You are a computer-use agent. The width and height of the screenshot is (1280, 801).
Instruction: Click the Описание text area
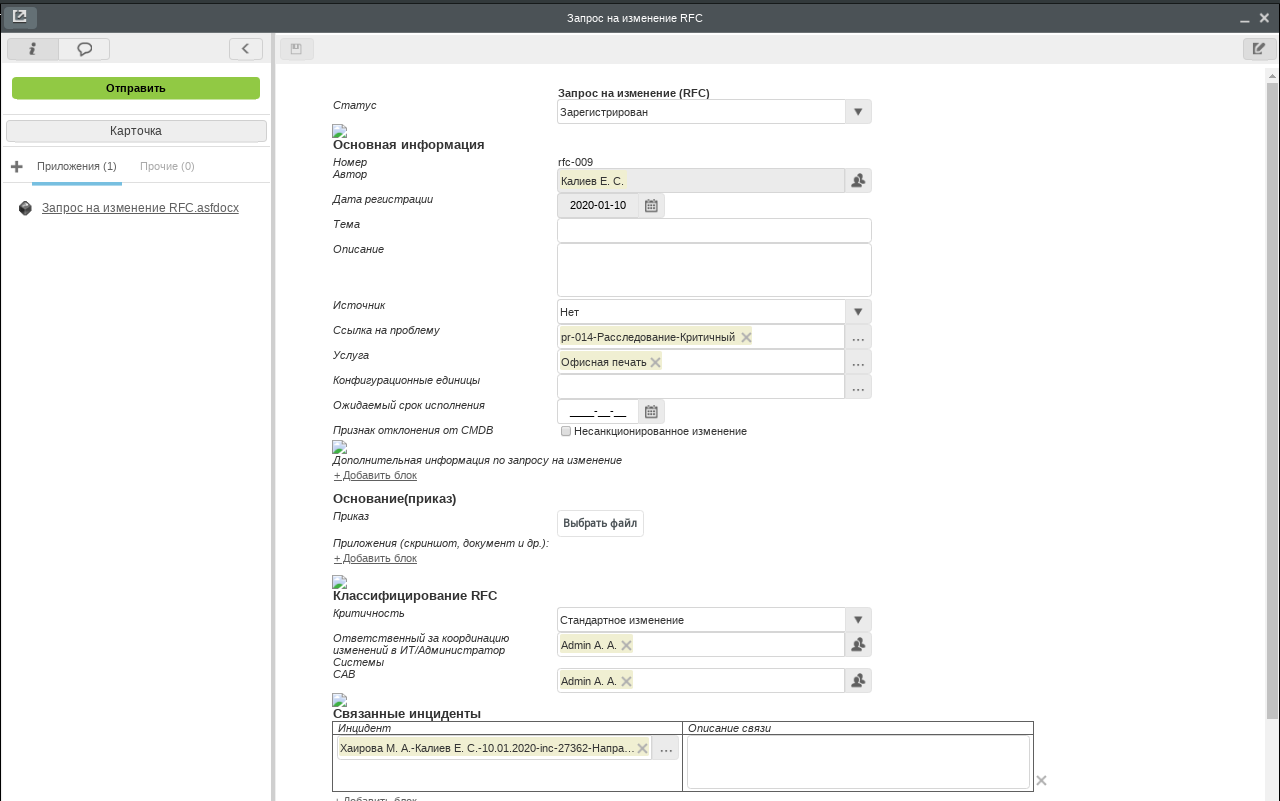(714, 270)
